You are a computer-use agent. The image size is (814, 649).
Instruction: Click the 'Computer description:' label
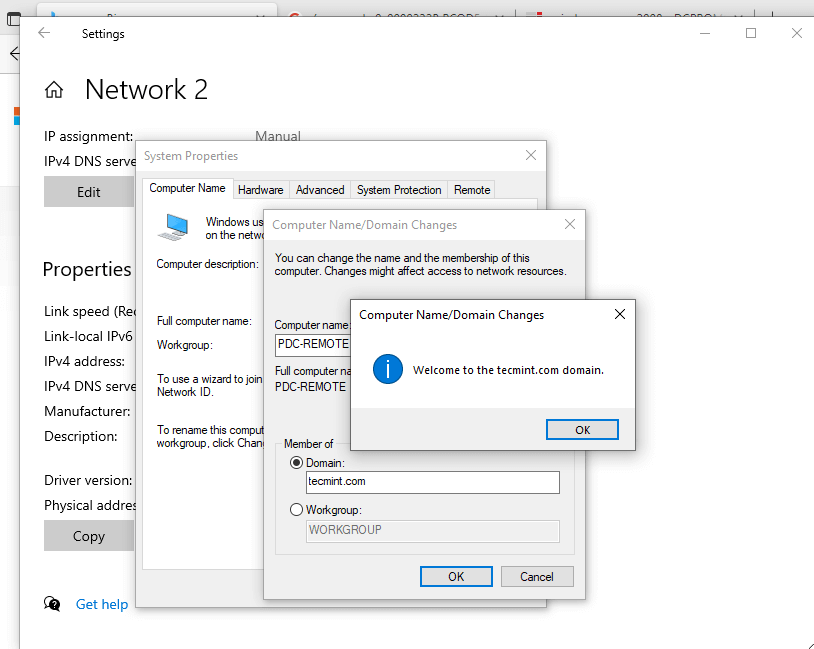tap(208, 264)
